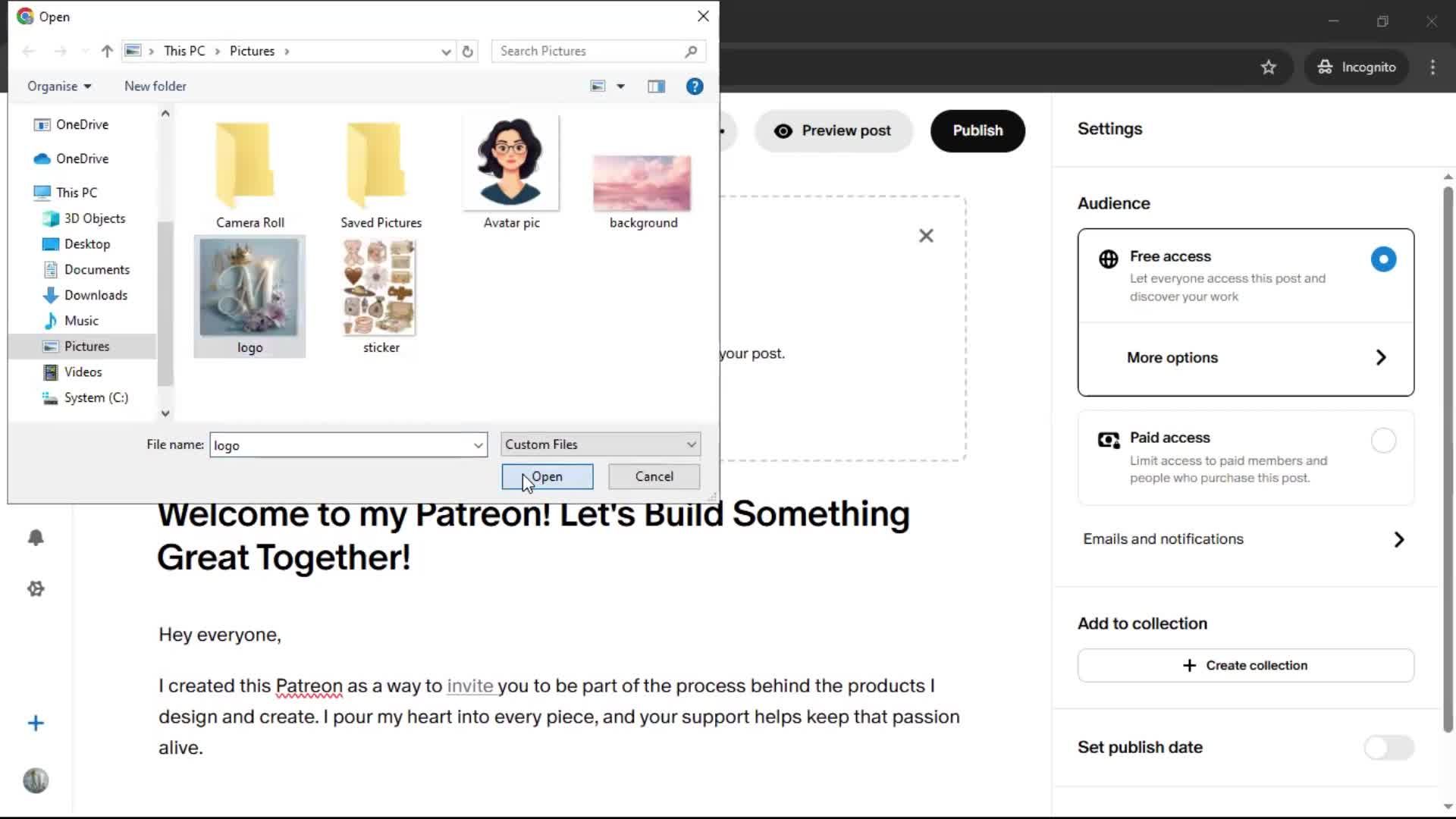Toggle the Set publish date switch

(1389, 748)
